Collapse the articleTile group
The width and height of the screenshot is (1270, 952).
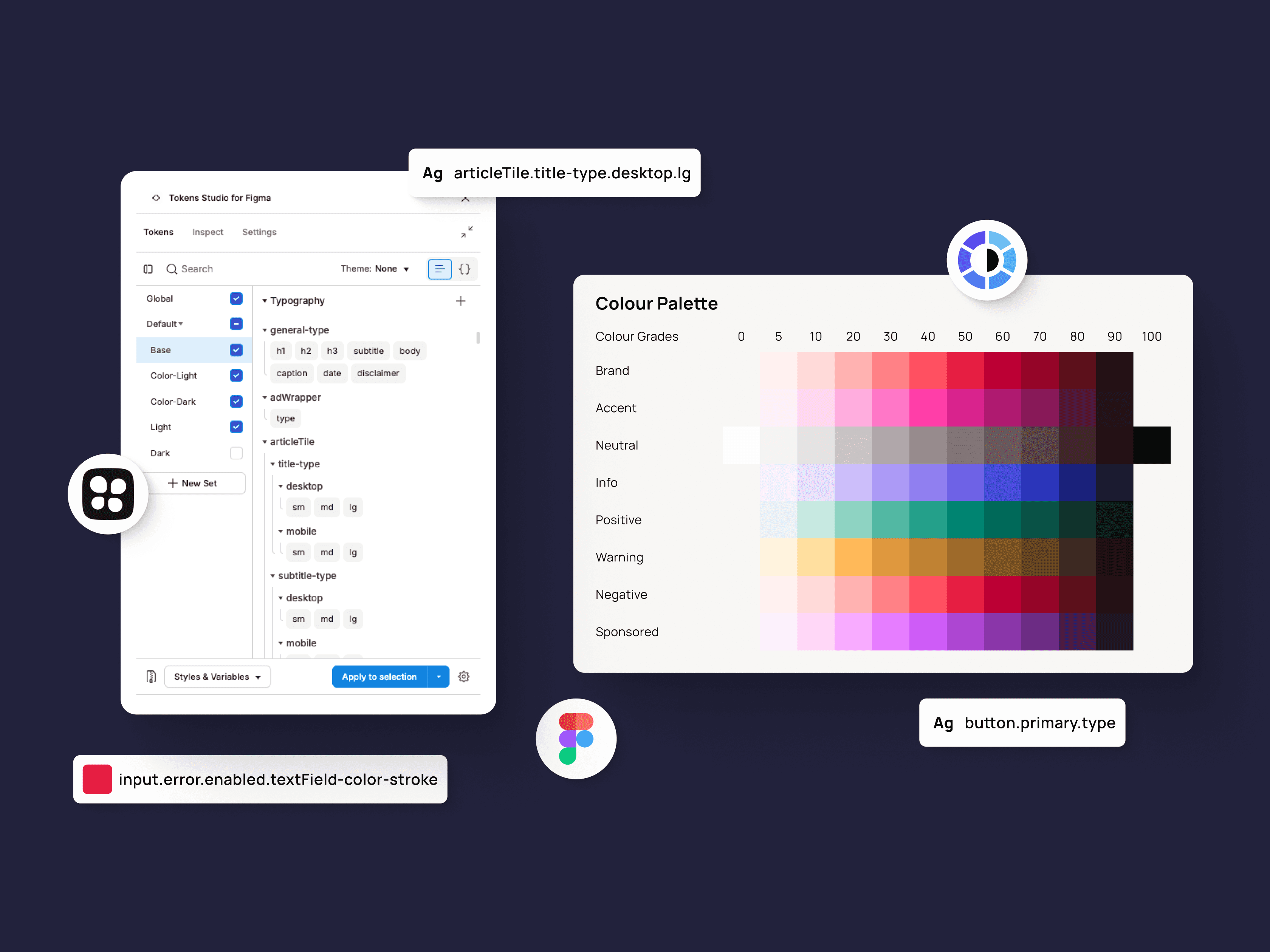pyautogui.click(x=265, y=442)
